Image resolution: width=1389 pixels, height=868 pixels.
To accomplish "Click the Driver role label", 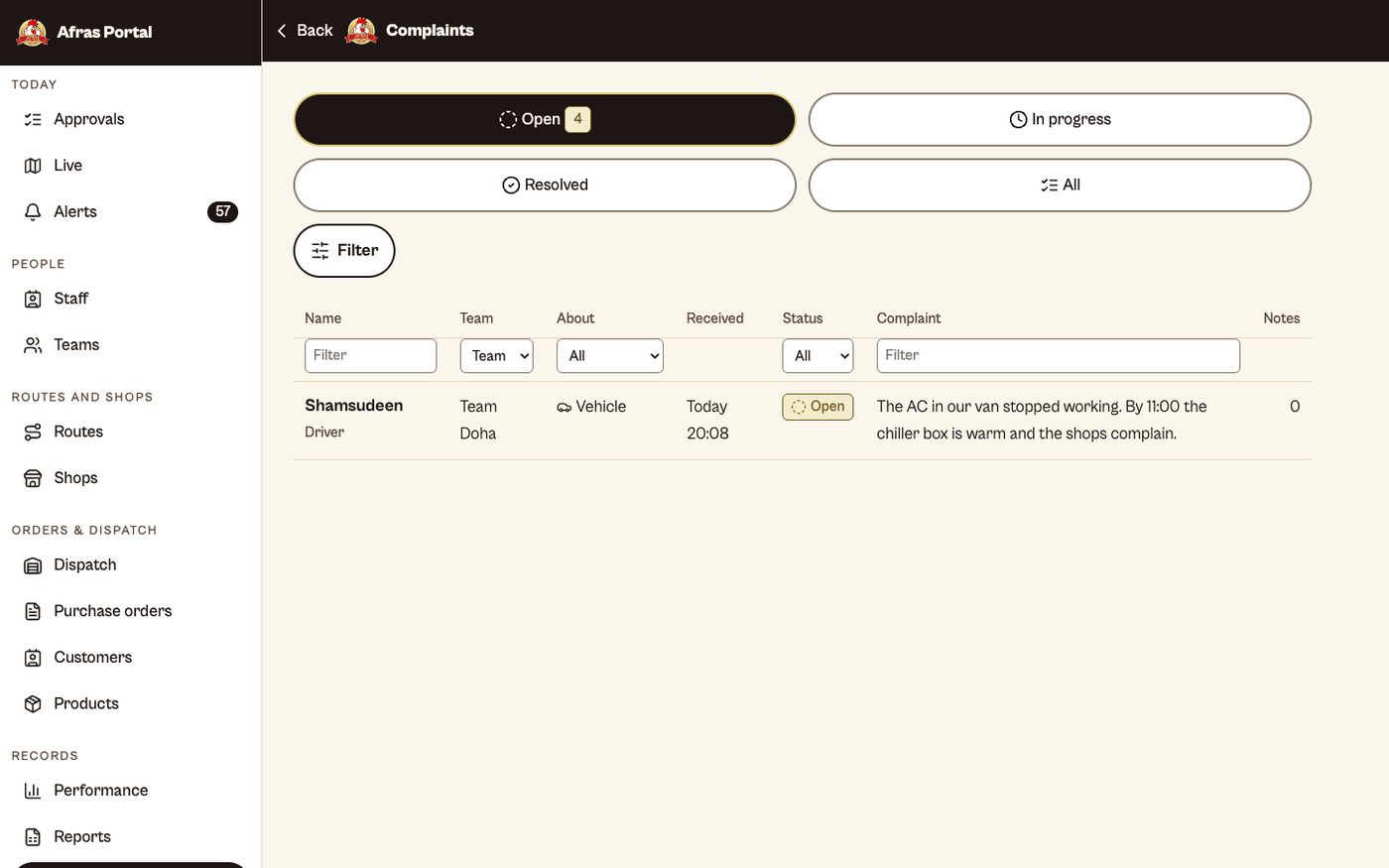I will click(324, 433).
